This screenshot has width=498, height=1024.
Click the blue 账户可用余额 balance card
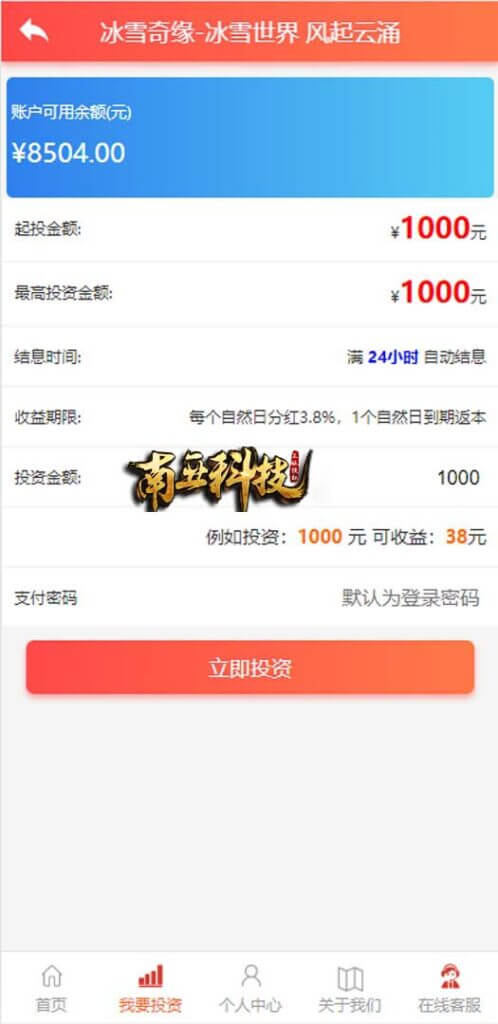click(250, 137)
